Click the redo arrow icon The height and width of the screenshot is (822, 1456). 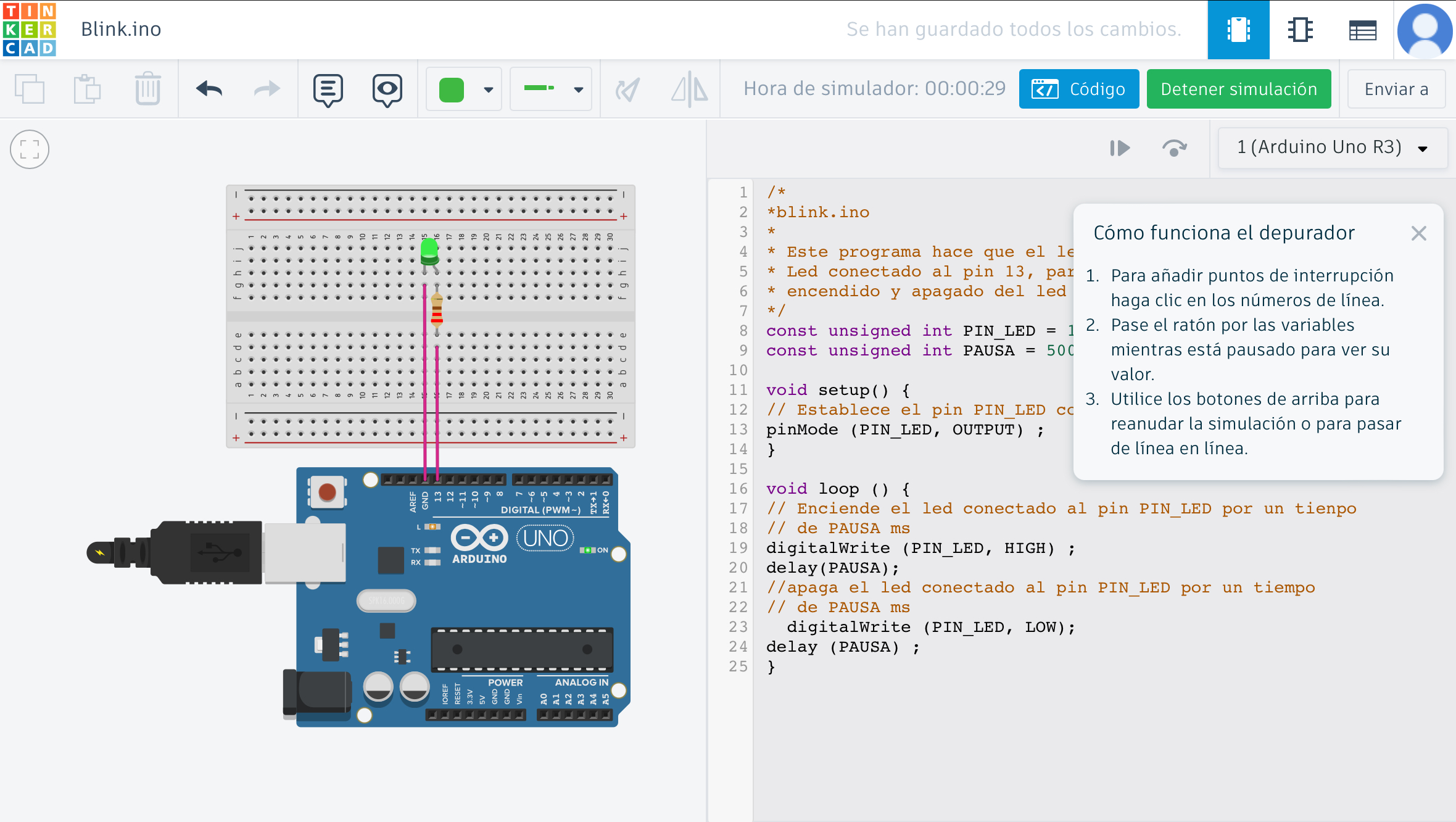pos(267,89)
